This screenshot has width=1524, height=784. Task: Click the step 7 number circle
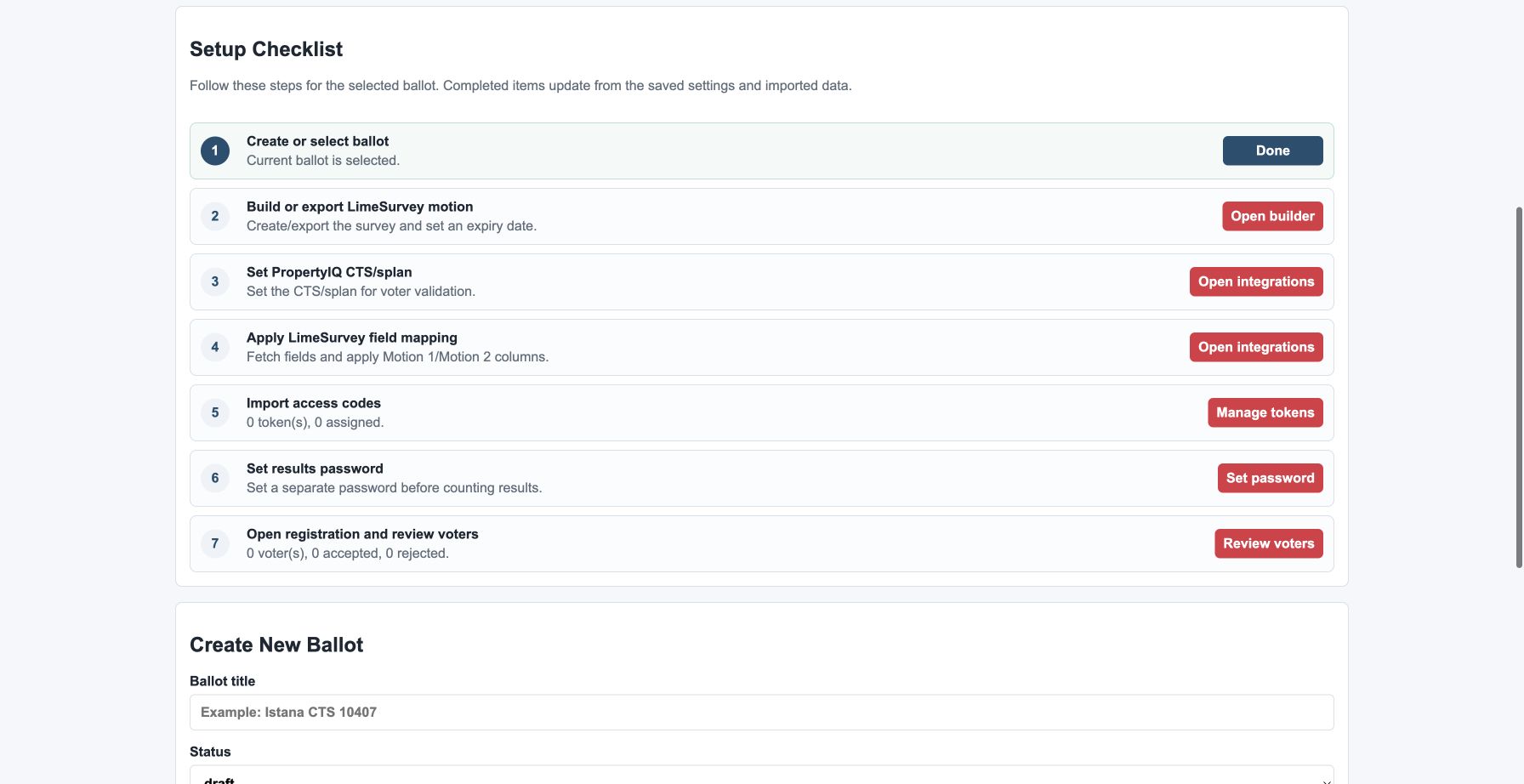coord(215,543)
